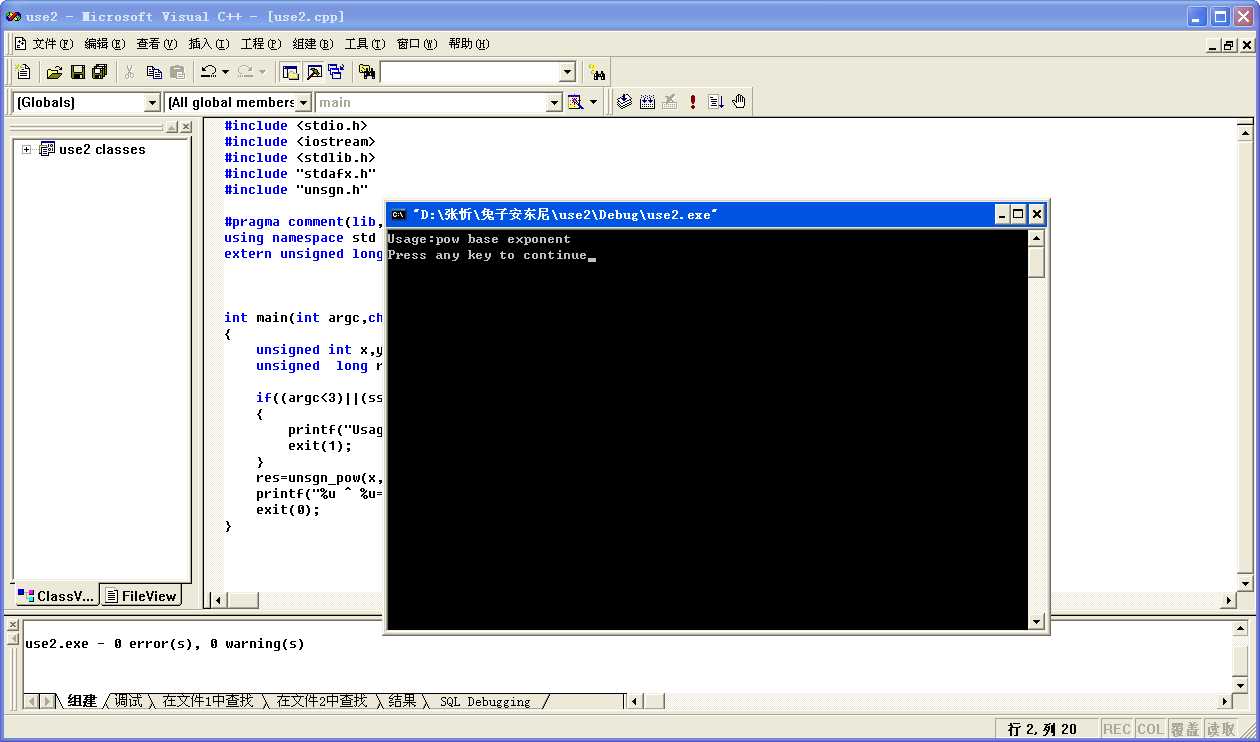Click the Undo arrow icon
This screenshot has height=742, width=1260.
point(208,72)
